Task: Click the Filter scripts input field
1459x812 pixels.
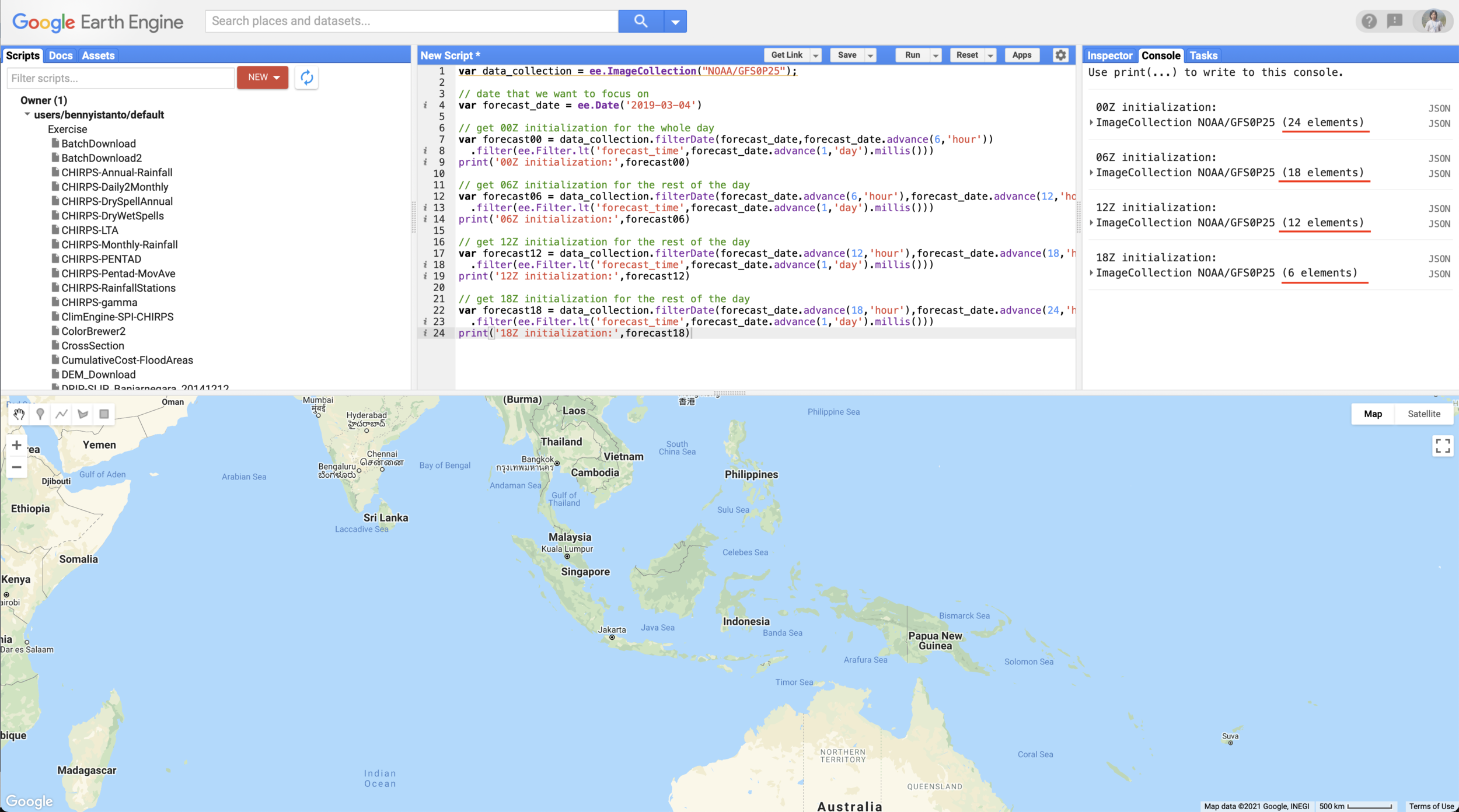Action: pos(120,78)
